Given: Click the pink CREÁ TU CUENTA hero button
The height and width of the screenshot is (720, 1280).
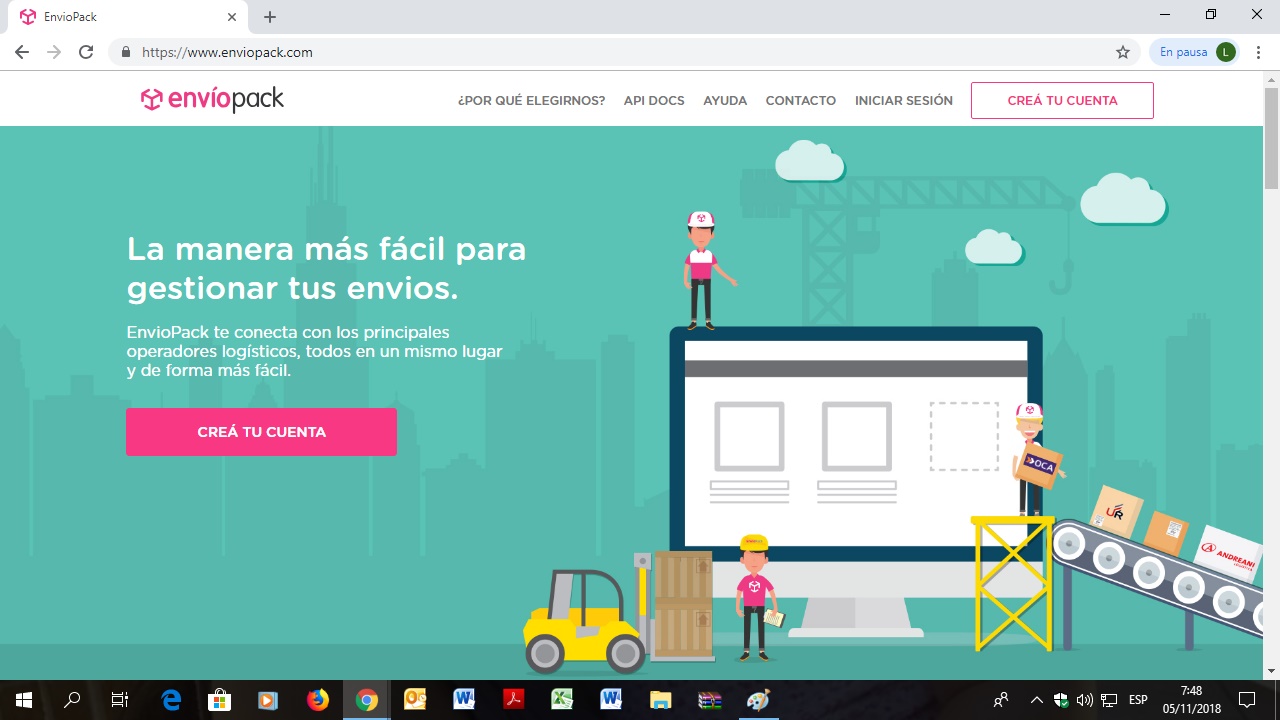Looking at the screenshot, I should [x=261, y=432].
